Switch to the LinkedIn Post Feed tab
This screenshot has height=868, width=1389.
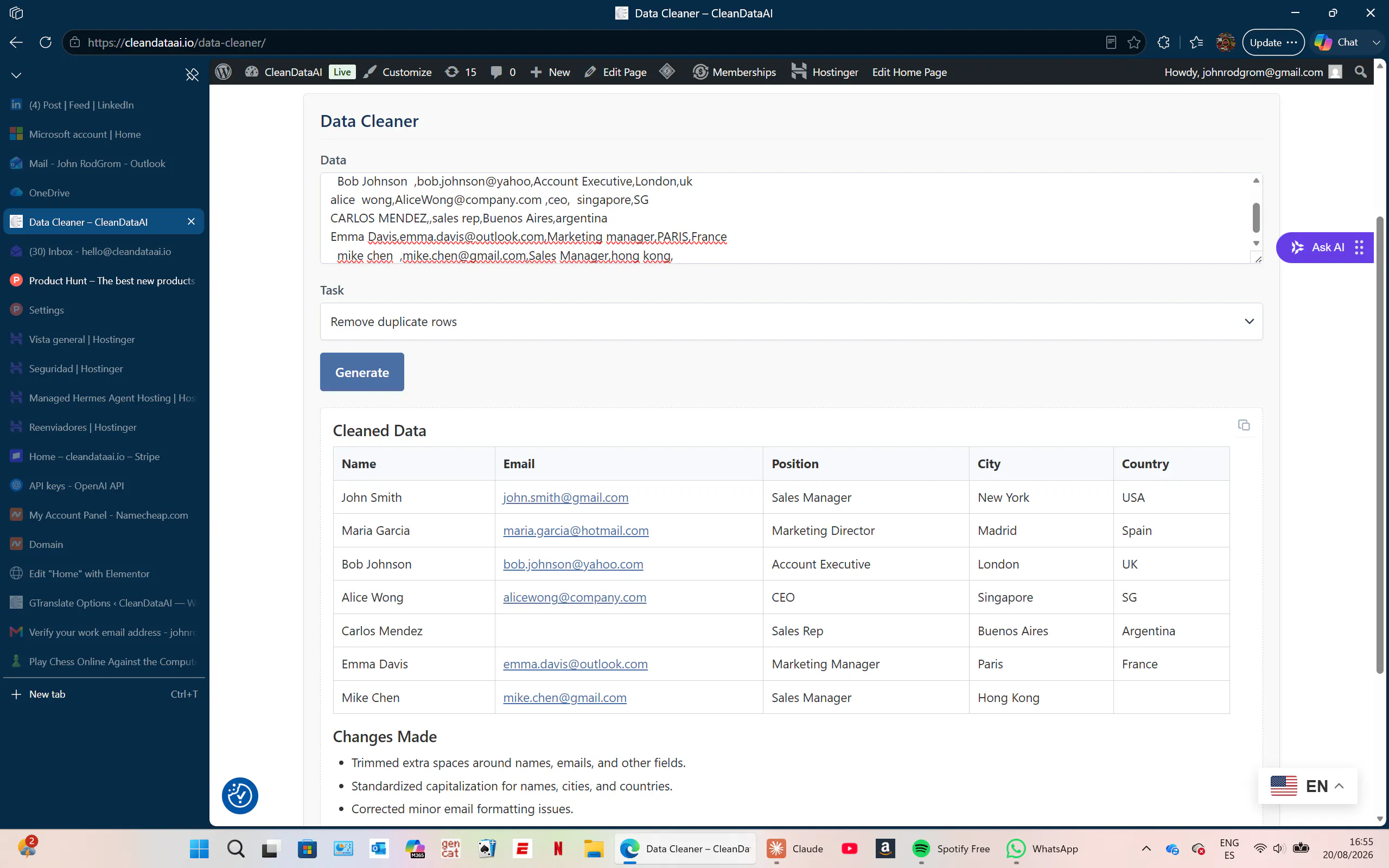pos(103,105)
